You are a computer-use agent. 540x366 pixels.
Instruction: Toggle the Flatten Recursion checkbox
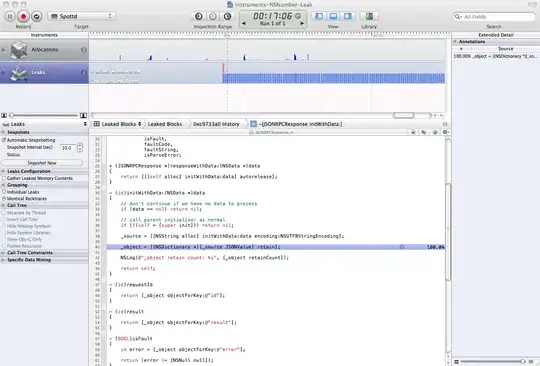click(4, 246)
